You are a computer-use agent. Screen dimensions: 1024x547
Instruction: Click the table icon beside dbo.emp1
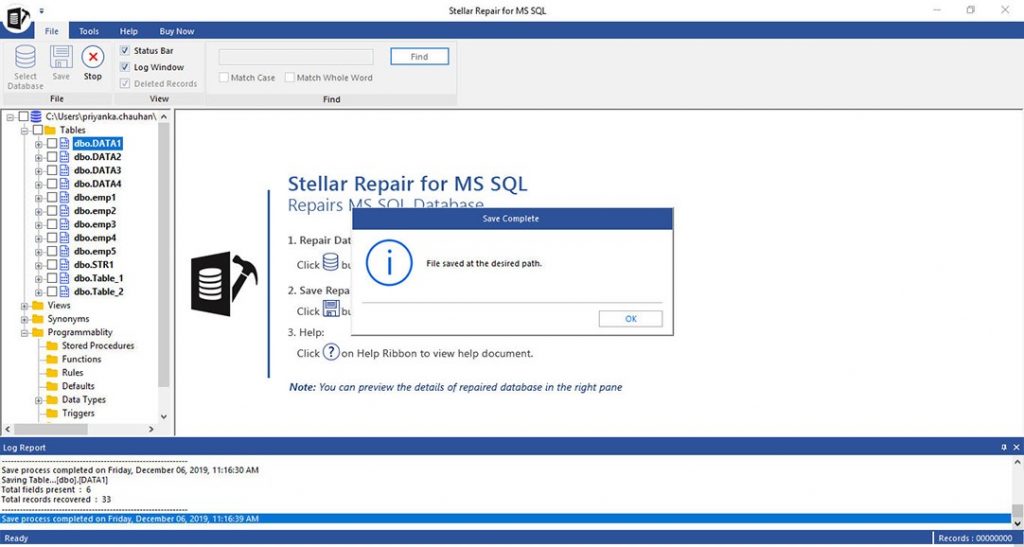click(x=65, y=198)
